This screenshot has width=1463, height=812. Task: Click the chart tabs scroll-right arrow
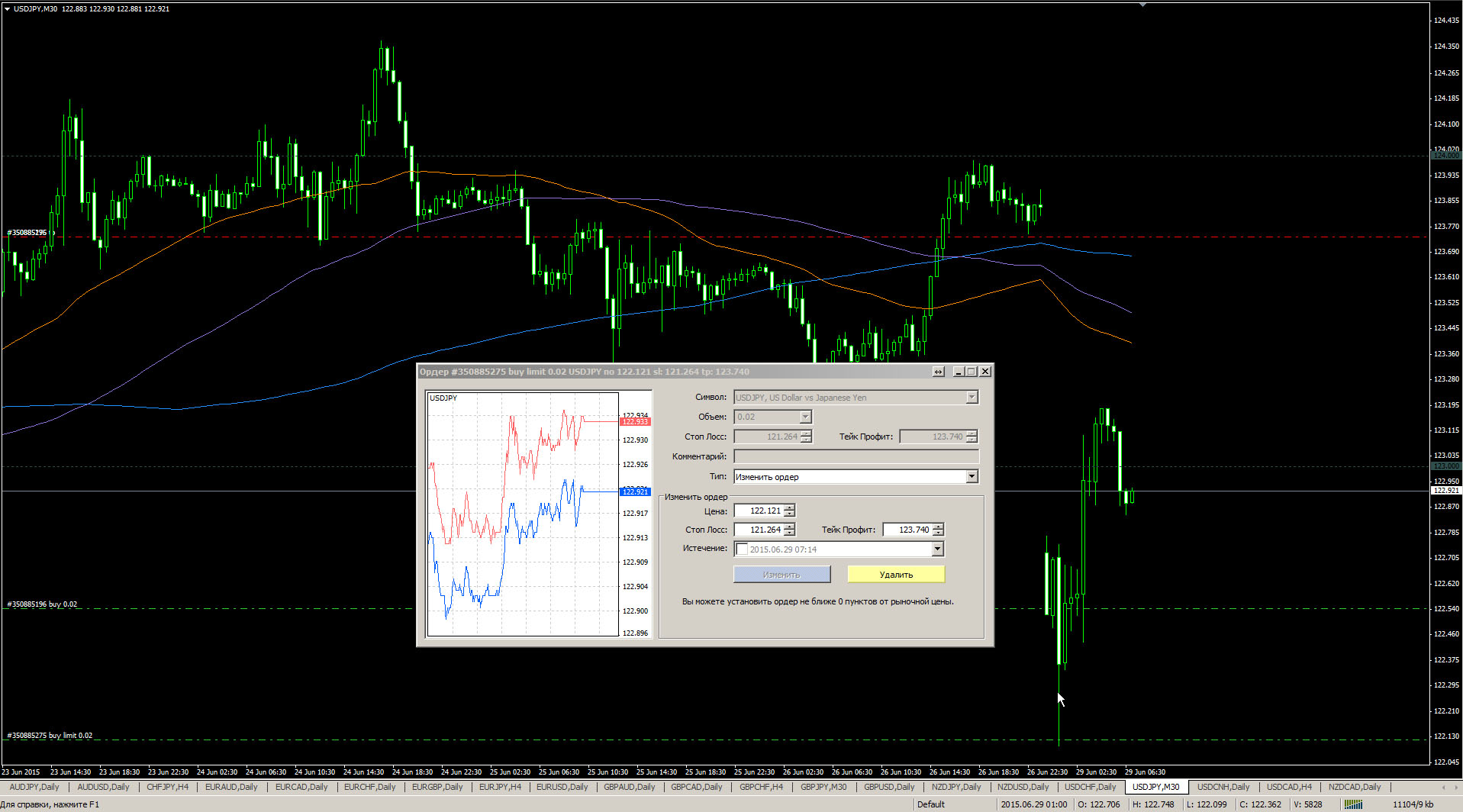coord(1455,787)
